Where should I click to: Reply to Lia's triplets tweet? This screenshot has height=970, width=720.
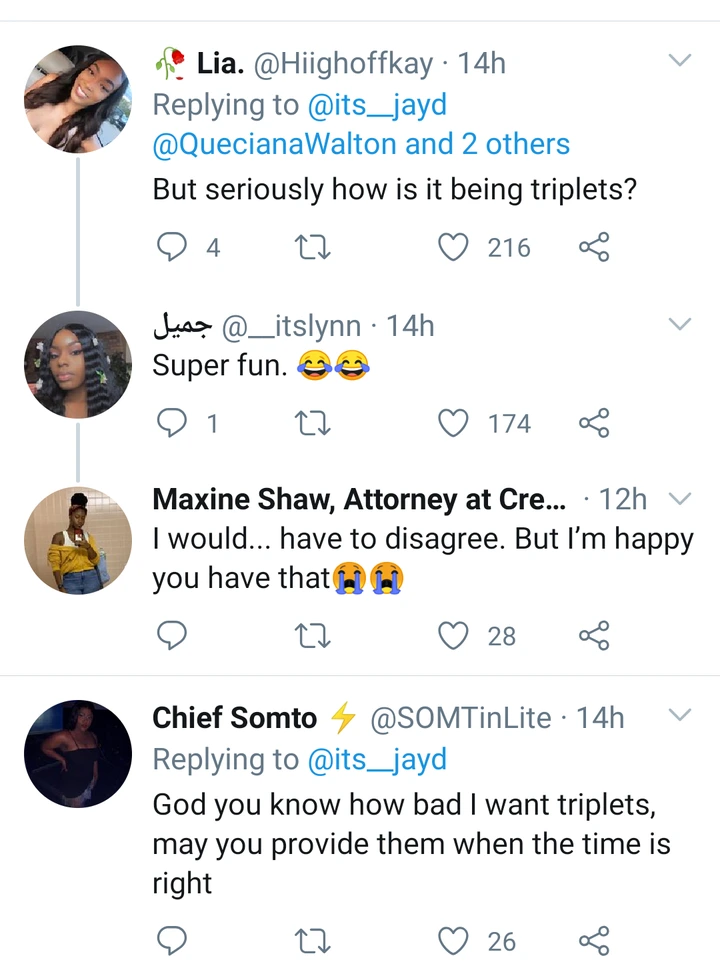pyautogui.click(x=174, y=247)
